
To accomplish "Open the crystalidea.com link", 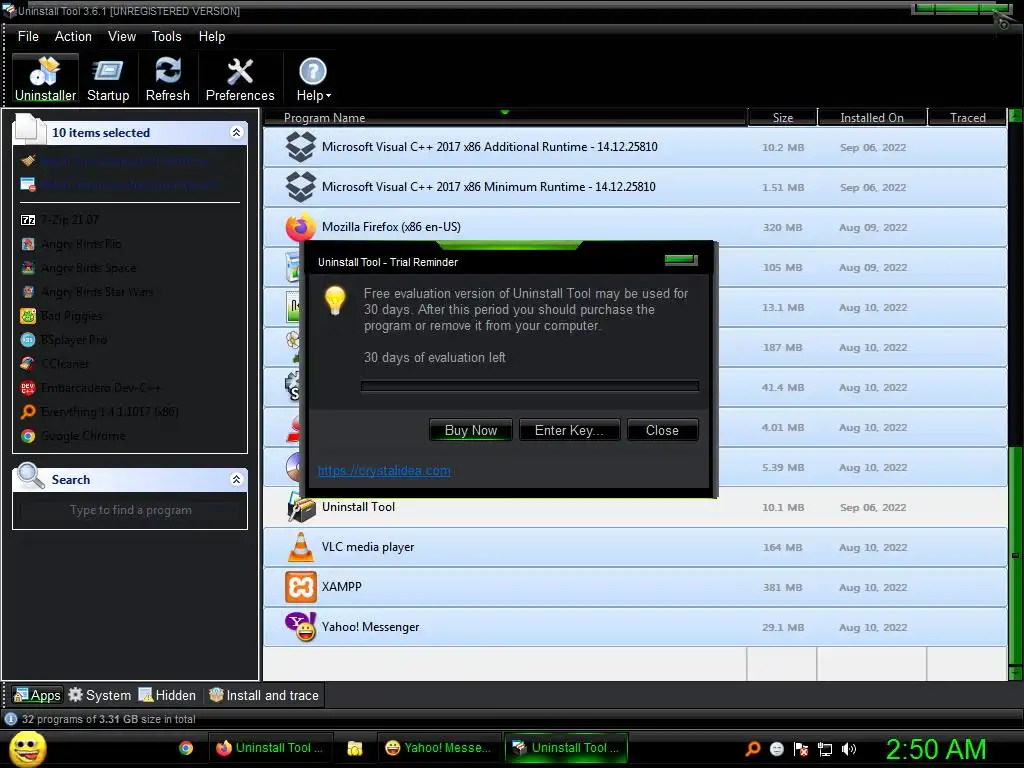I will coord(384,470).
